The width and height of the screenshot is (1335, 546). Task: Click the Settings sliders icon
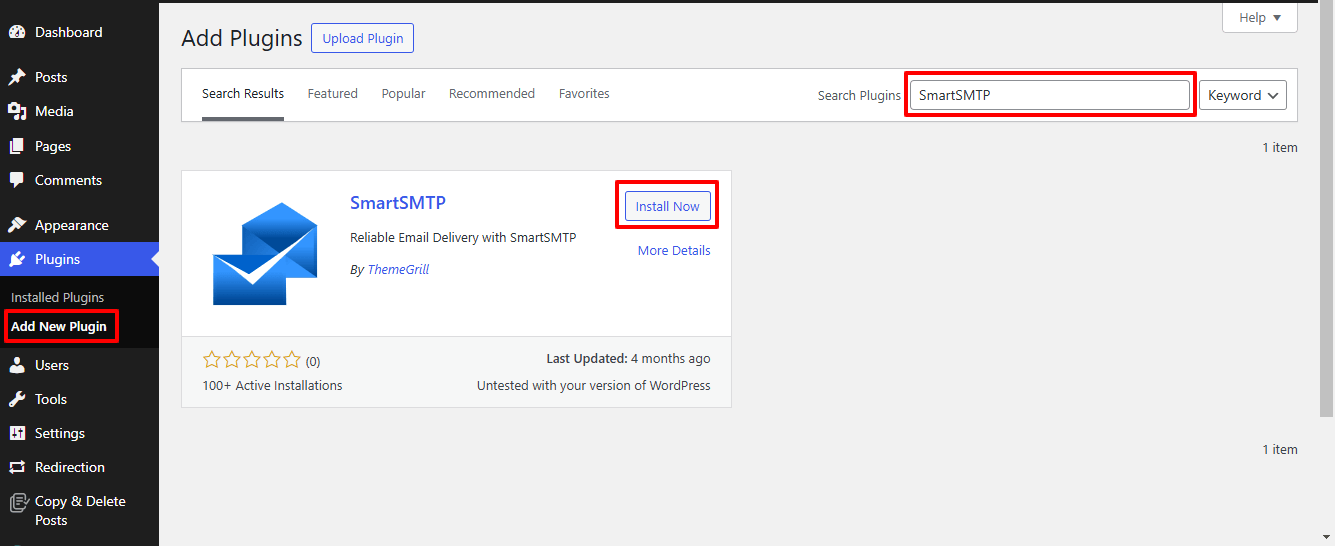click(x=17, y=433)
